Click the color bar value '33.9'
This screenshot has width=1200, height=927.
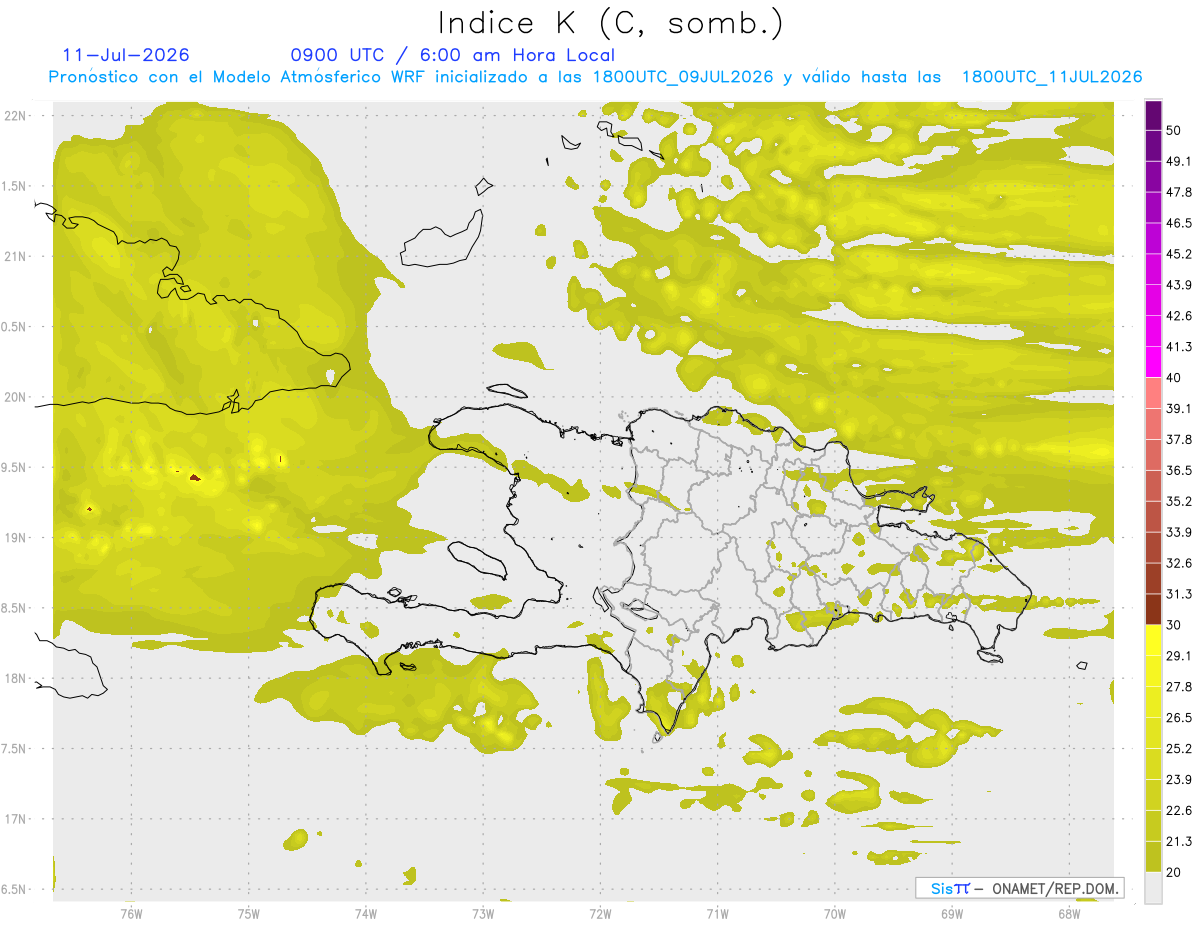(1179, 532)
